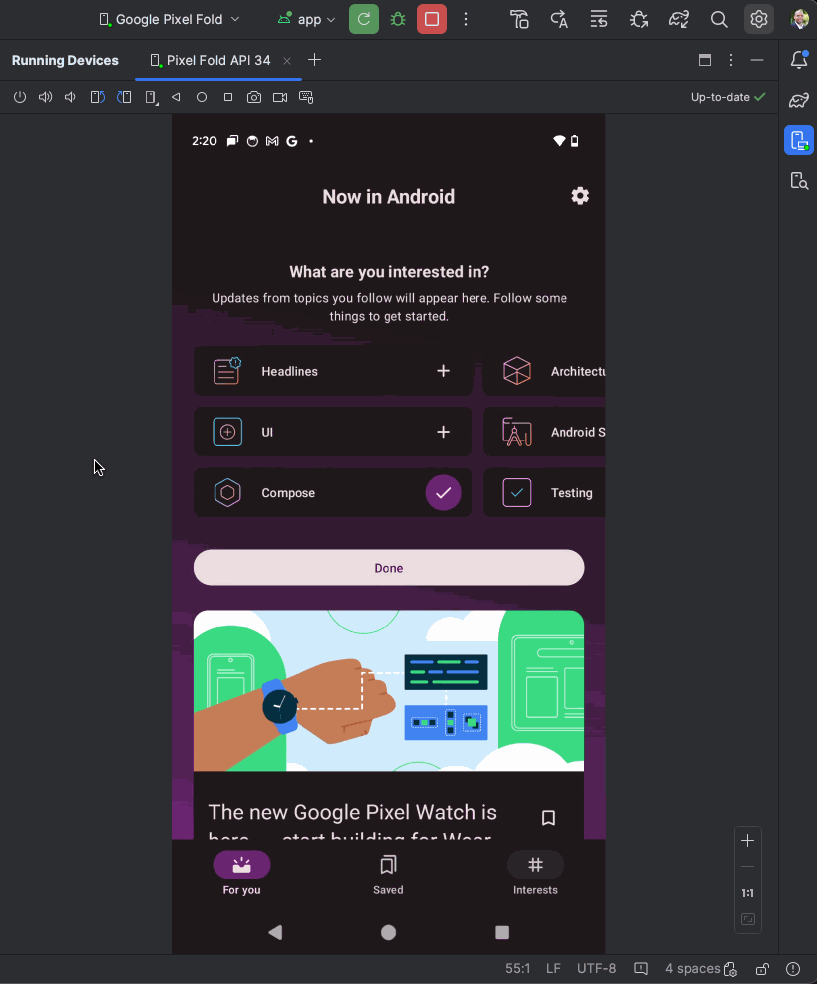The height and width of the screenshot is (984, 817).
Task: Click the emulator power button icon
Action: pyautogui.click(x=19, y=98)
